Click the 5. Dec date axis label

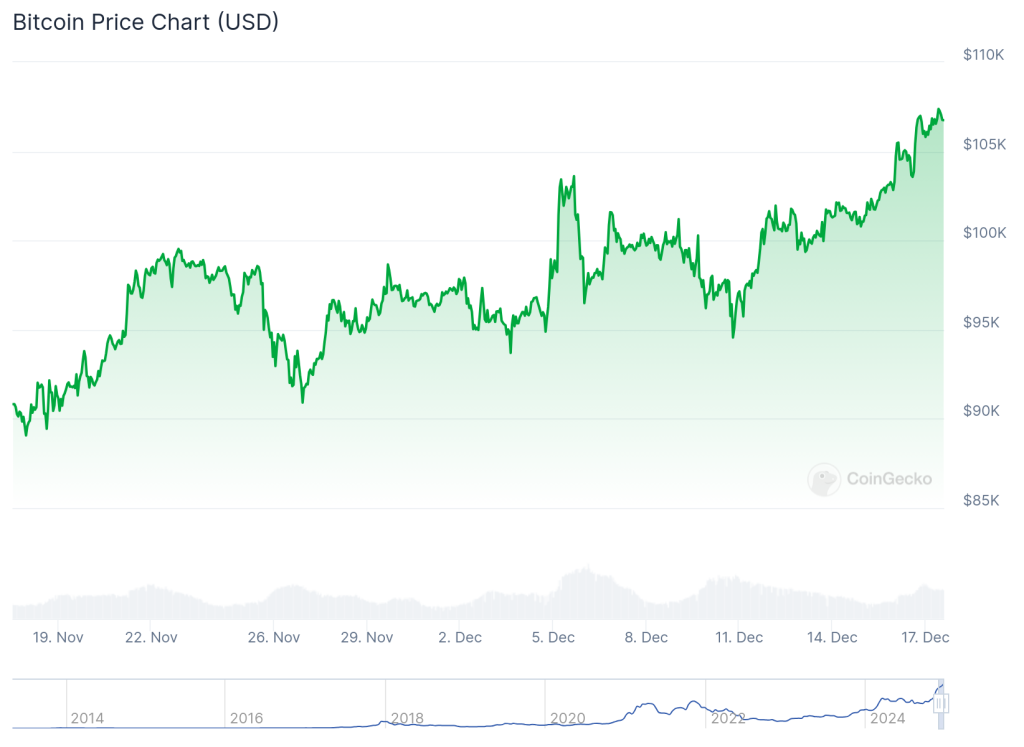tap(553, 637)
